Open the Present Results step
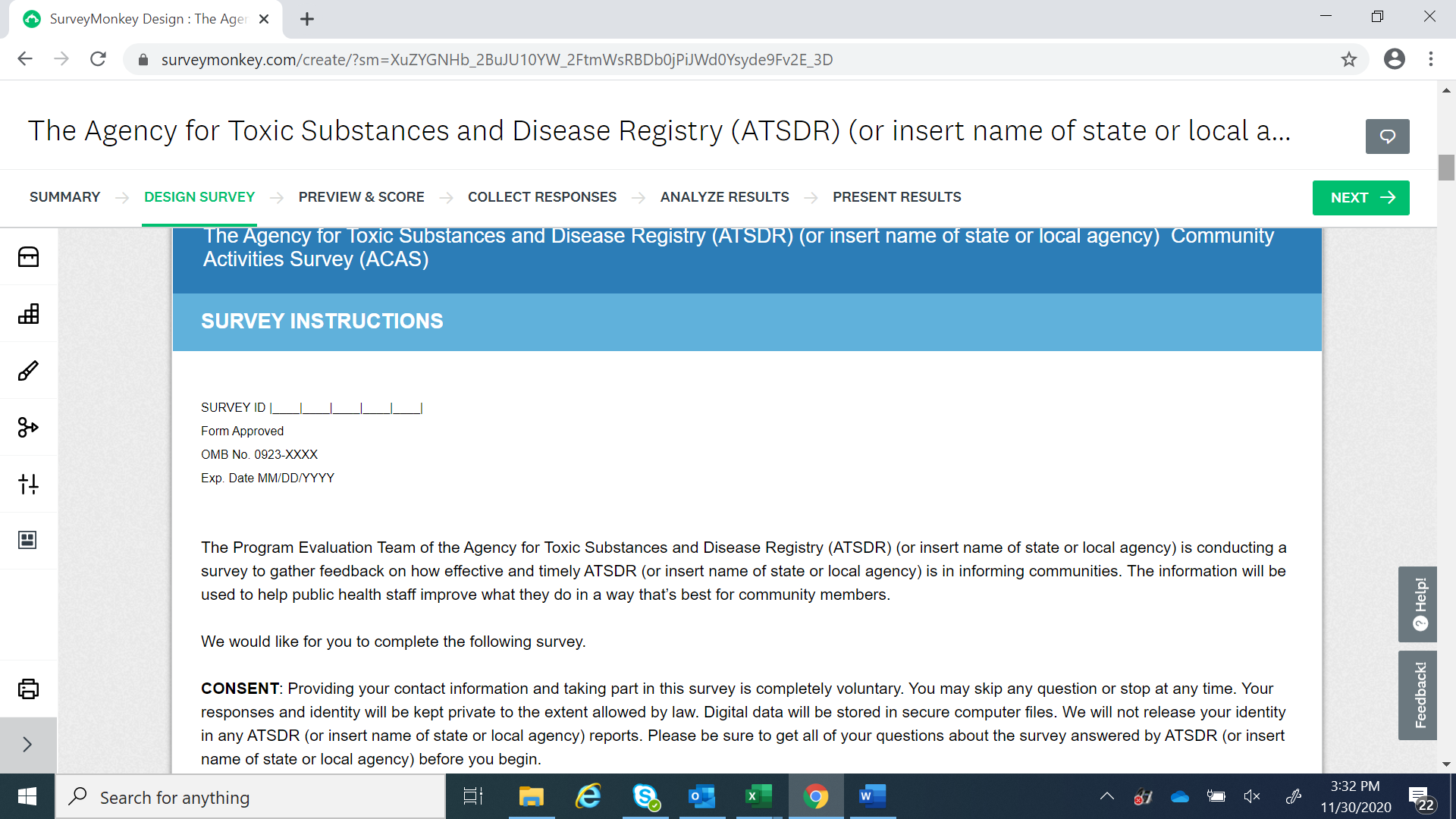The width and height of the screenshot is (1456, 819). point(896,197)
